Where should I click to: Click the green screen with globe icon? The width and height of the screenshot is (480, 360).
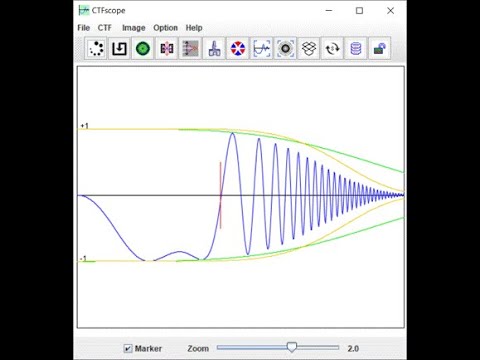click(x=380, y=49)
